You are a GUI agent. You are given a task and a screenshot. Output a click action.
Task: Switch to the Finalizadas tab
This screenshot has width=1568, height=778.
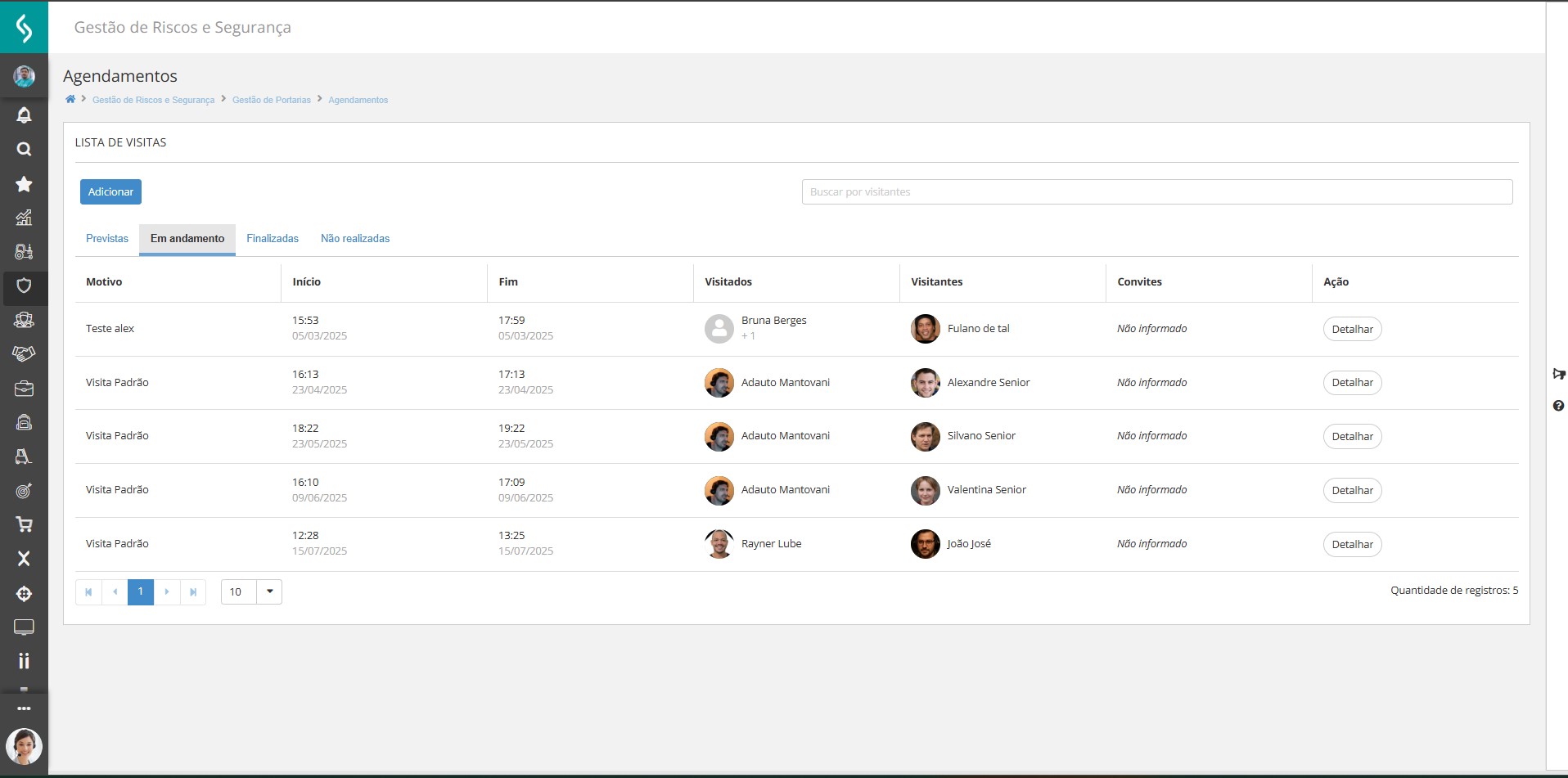pos(273,239)
